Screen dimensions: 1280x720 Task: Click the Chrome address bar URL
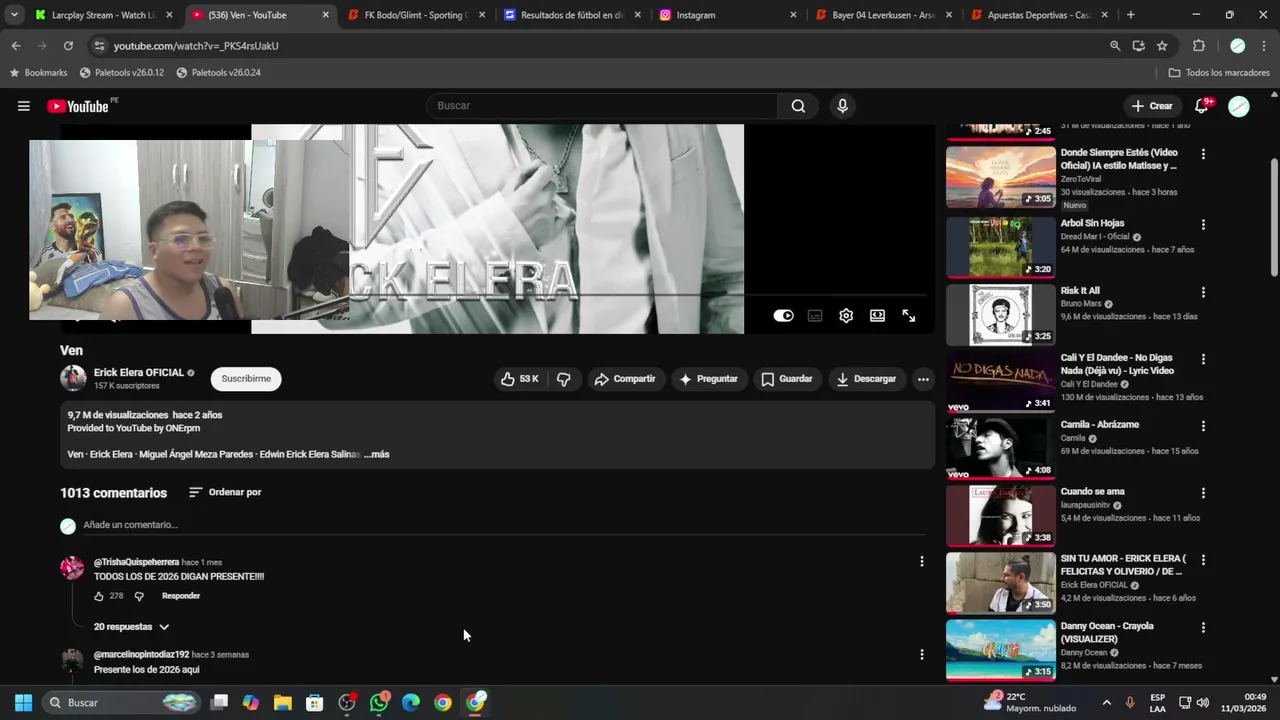pos(196,46)
